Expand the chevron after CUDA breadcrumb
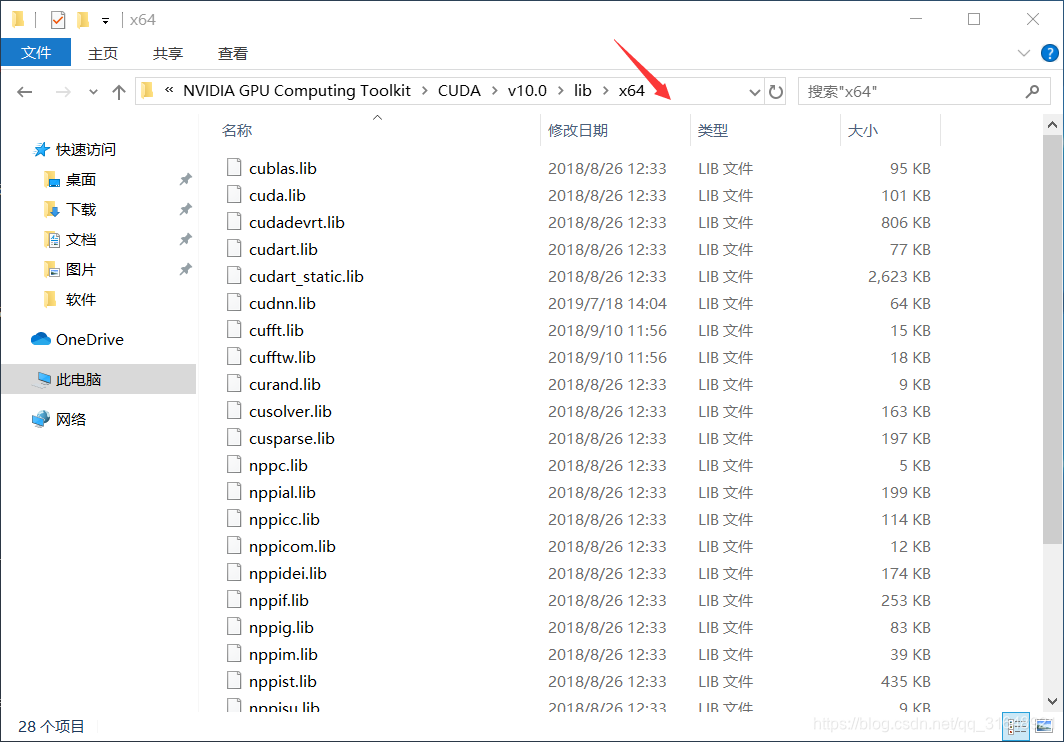 (x=494, y=91)
